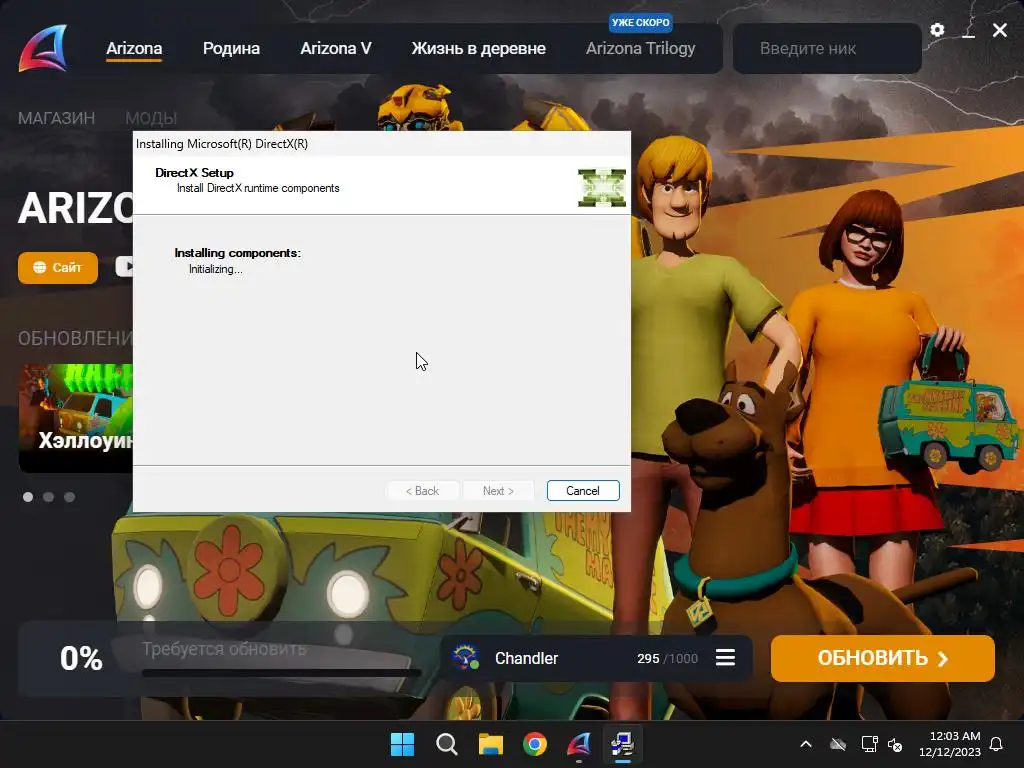Open the network tray icon
This screenshot has height=768, width=1024.
click(869, 744)
